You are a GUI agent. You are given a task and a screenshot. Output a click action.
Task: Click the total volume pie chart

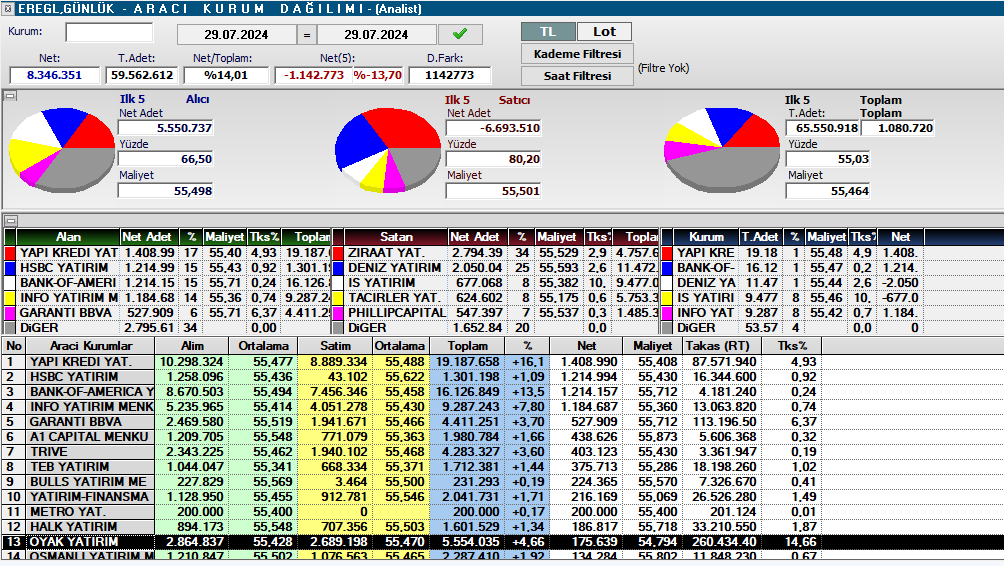[x=722, y=150]
